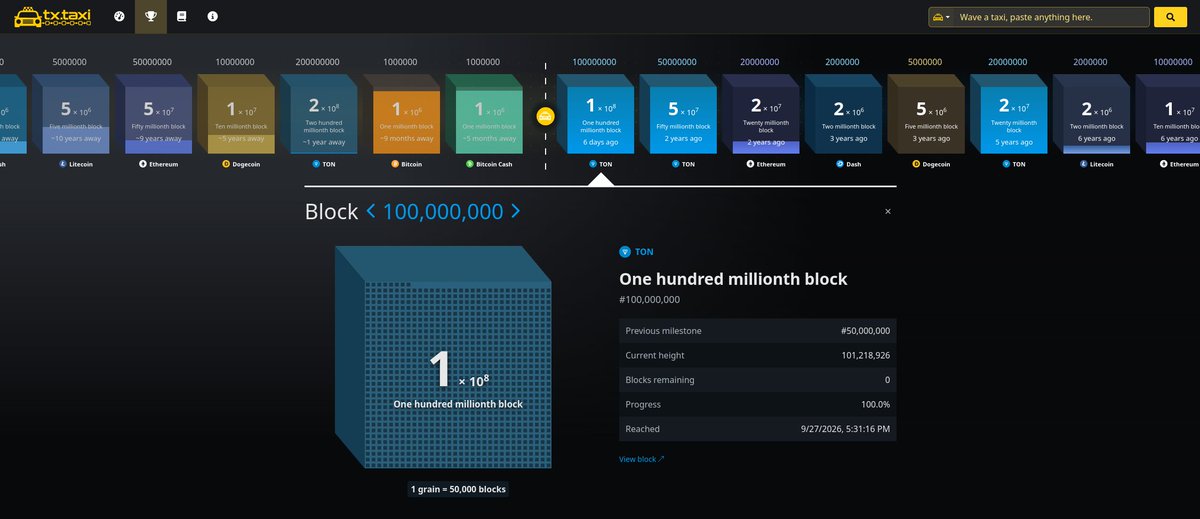Click the TON badge in the detail panel

coord(637,252)
